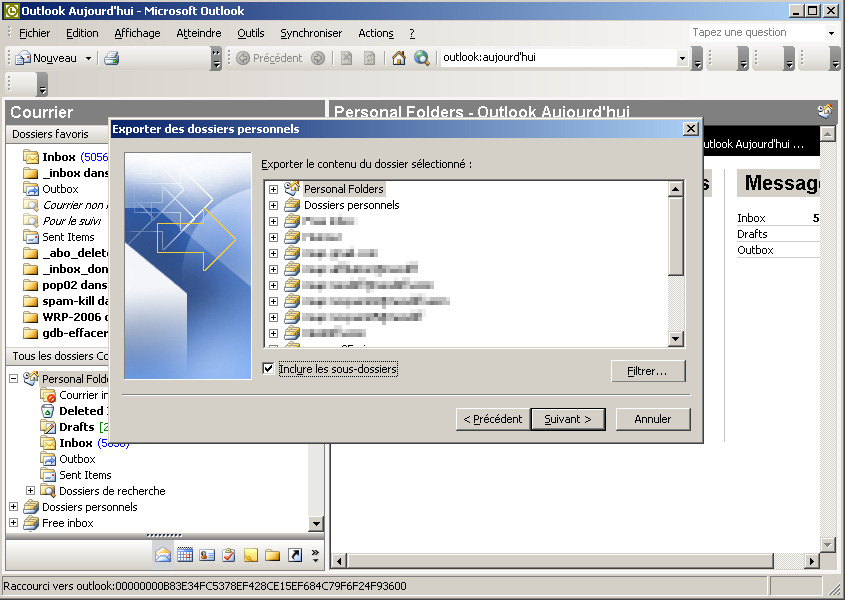The height and width of the screenshot is (602, 846).
Task: Open the Mail view icon in navigation bar
Action: 163,555
